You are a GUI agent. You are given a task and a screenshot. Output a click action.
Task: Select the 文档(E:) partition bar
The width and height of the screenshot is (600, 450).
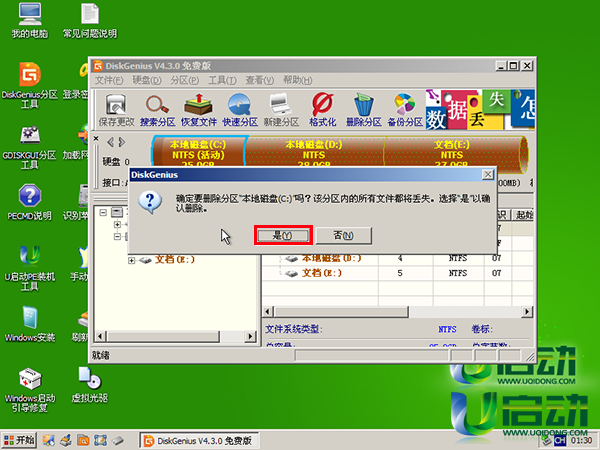coord(452,151)
